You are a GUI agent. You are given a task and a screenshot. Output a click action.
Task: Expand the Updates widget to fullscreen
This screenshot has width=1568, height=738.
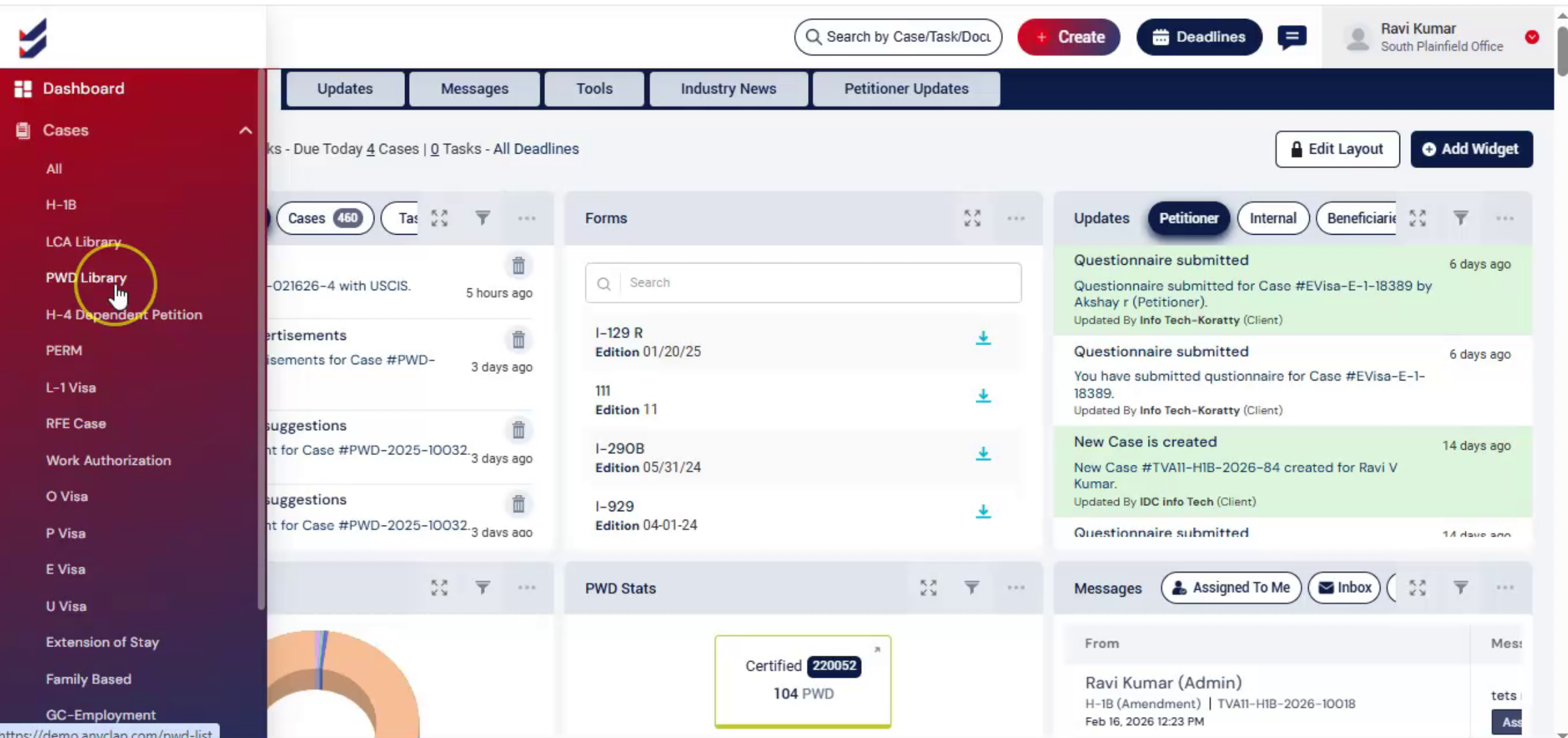1417,218
